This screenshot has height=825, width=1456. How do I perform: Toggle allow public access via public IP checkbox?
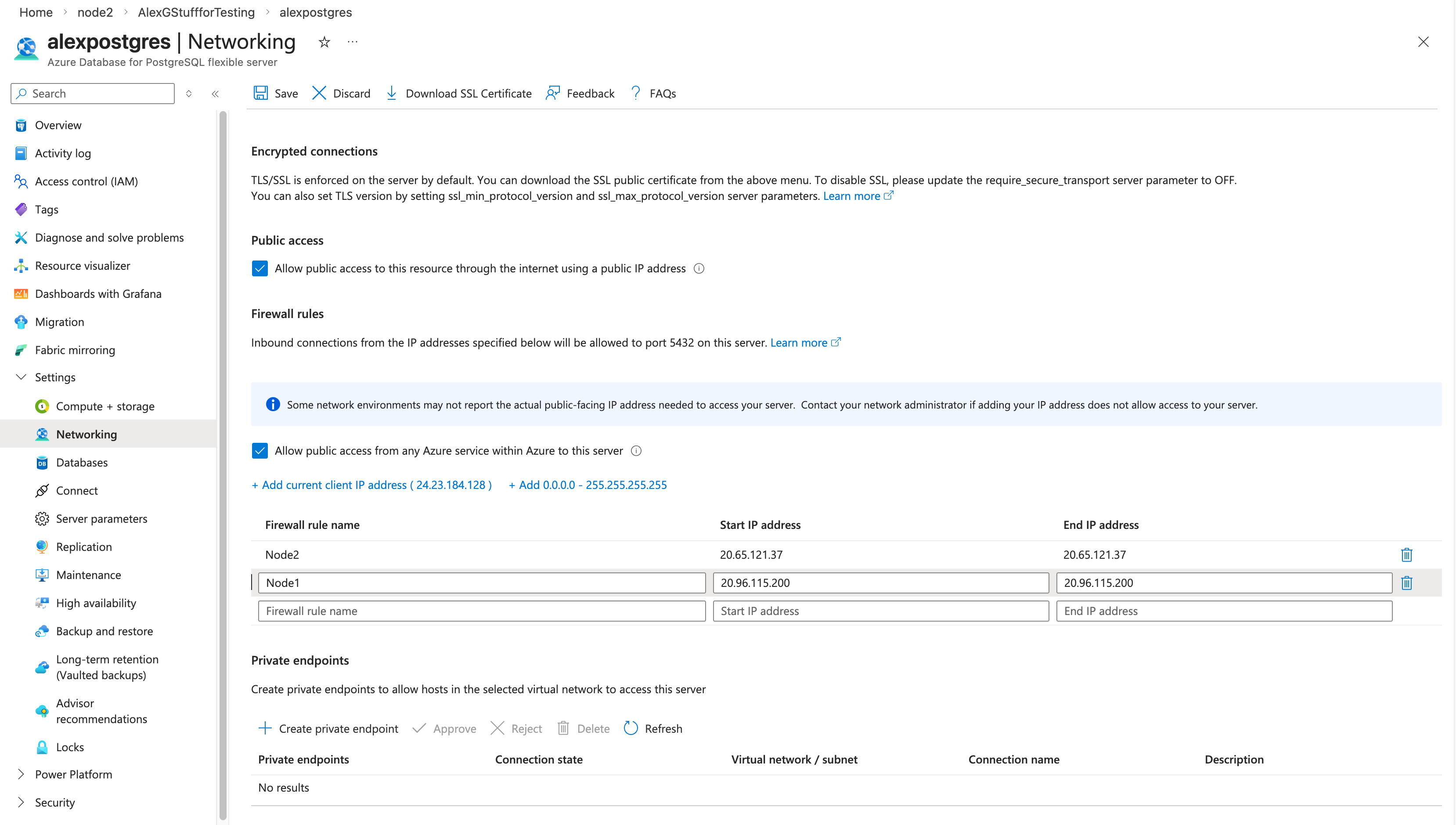click(x=260, y=268)
